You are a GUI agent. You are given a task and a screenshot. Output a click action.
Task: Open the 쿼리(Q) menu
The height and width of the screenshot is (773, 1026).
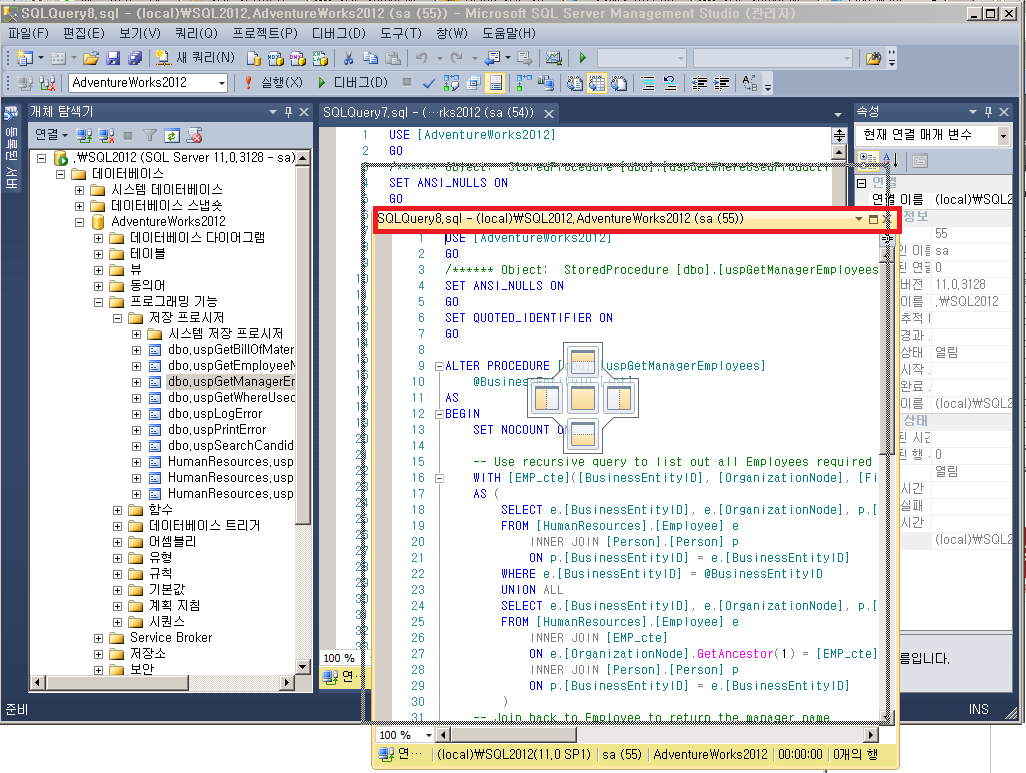(196, 33)
